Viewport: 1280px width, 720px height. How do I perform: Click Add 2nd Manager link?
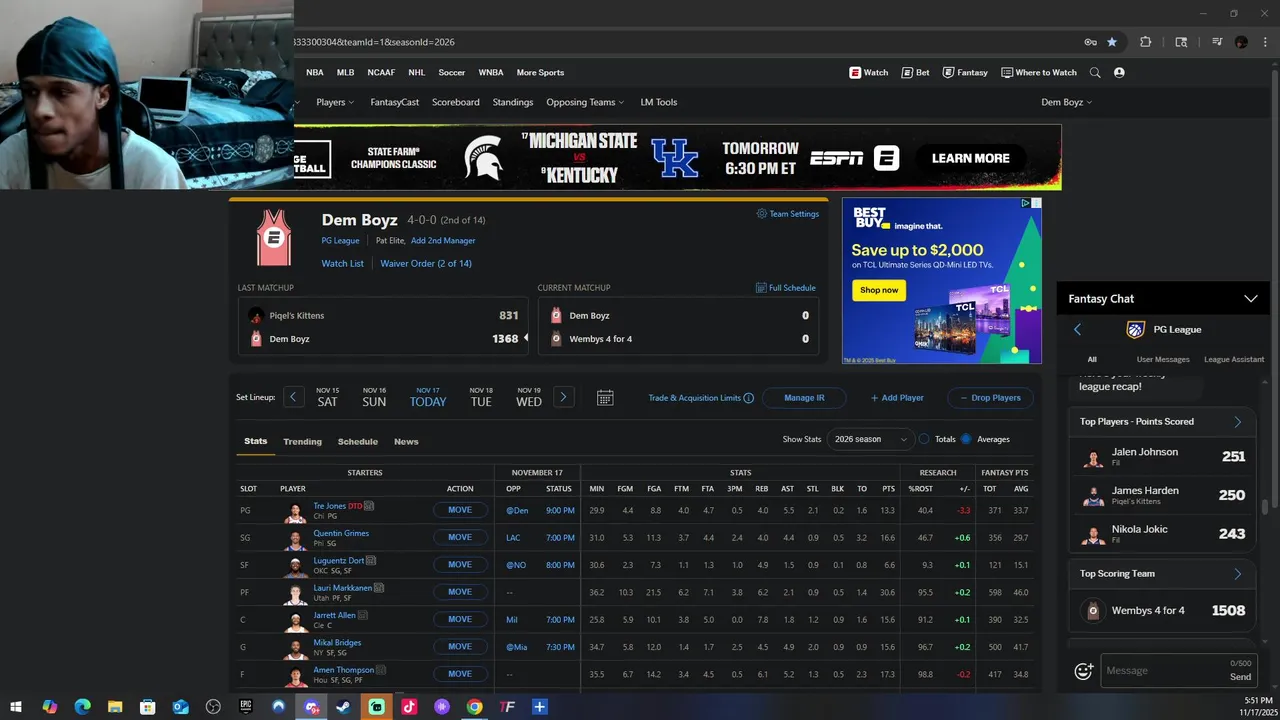tap(443, 241)
